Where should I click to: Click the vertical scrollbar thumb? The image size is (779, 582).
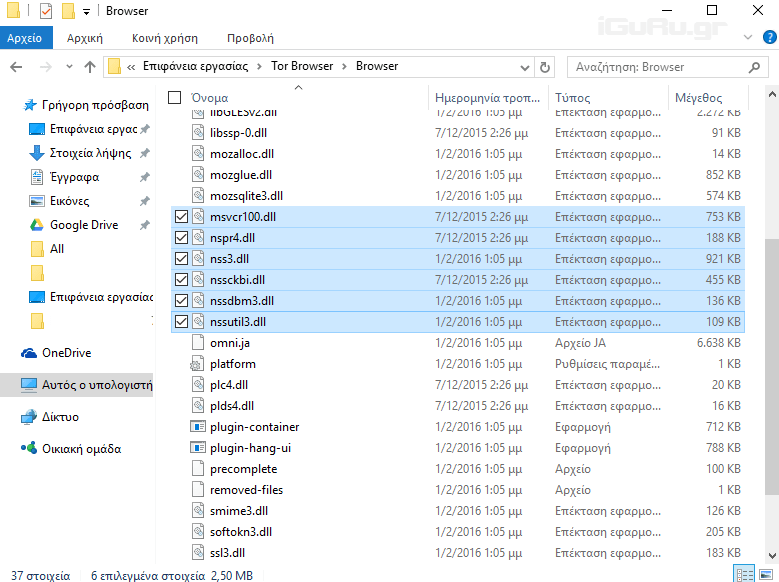(772, 368)
